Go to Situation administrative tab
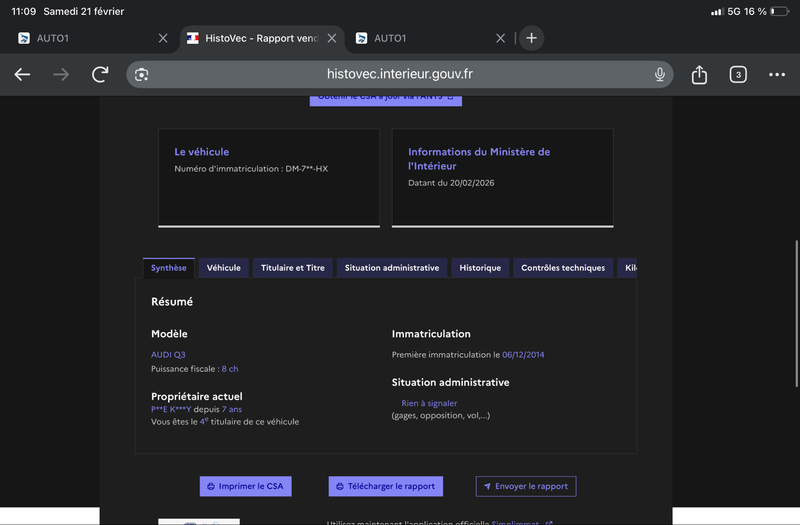Screen dimensions: 800x525 click(x=391, y=268)
